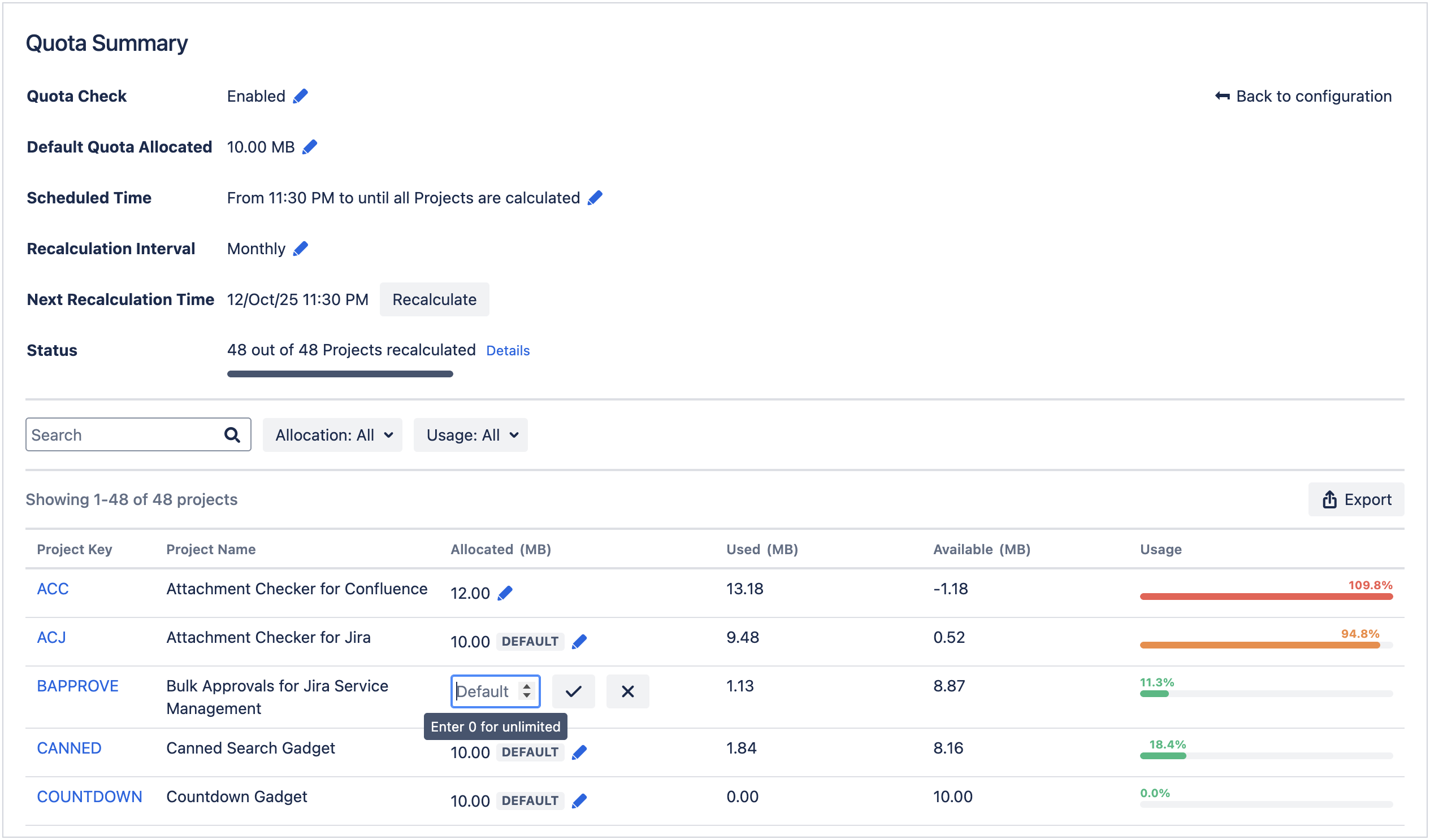Click the ACC usage bar at 109.8%

[1266, 596]
